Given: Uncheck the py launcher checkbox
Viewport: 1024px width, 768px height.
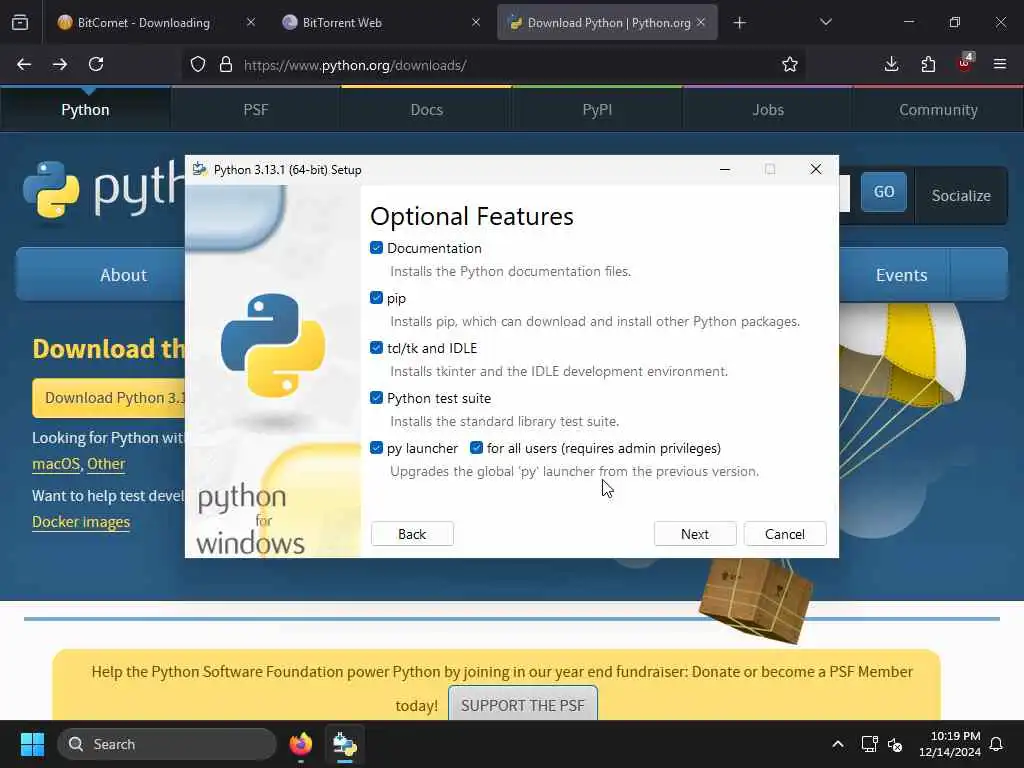Looking at the screenshot, I should coord(376,448).
